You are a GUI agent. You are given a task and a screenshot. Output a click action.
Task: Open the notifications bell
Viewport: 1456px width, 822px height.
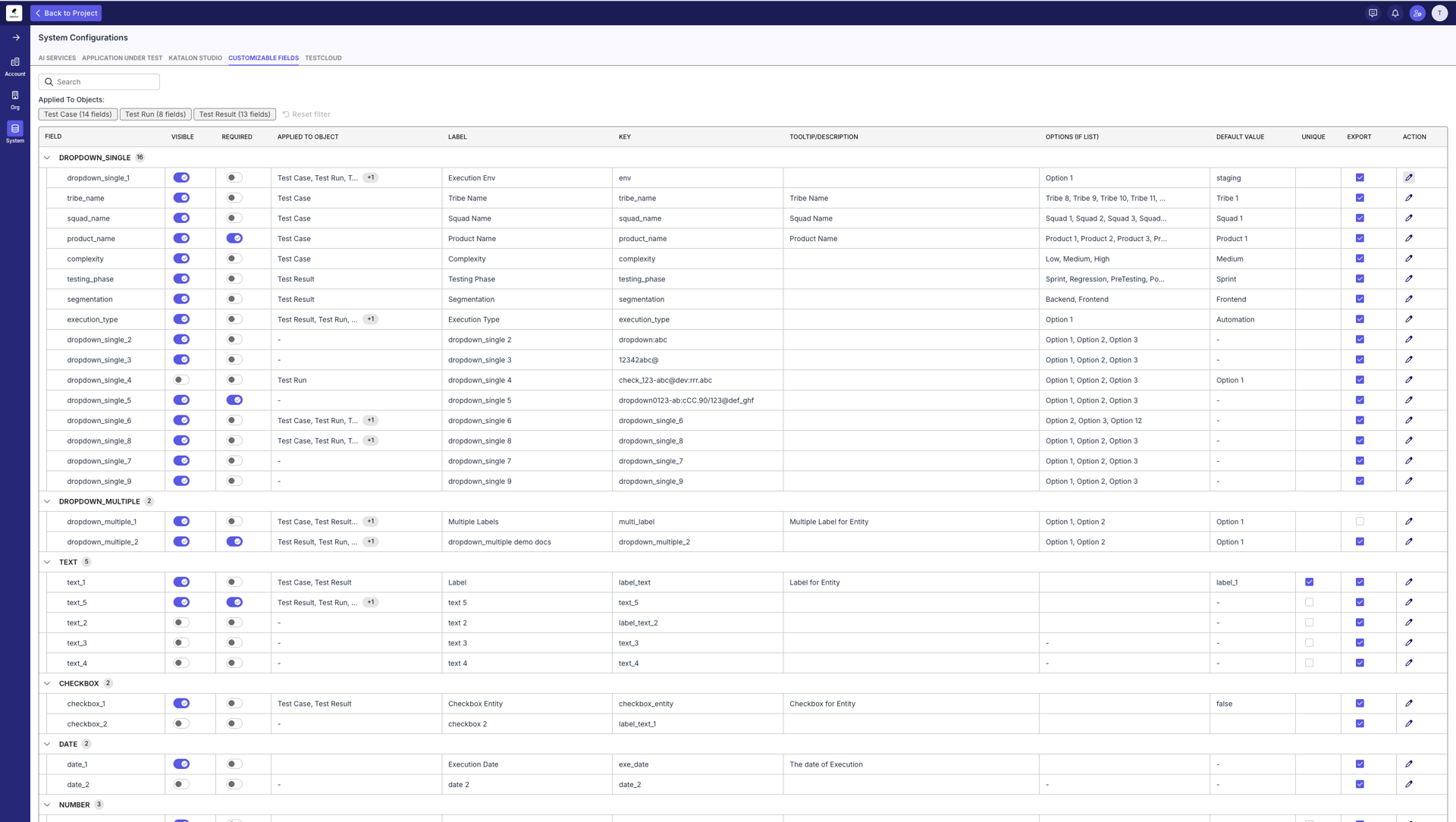[x=1395, y=13]
